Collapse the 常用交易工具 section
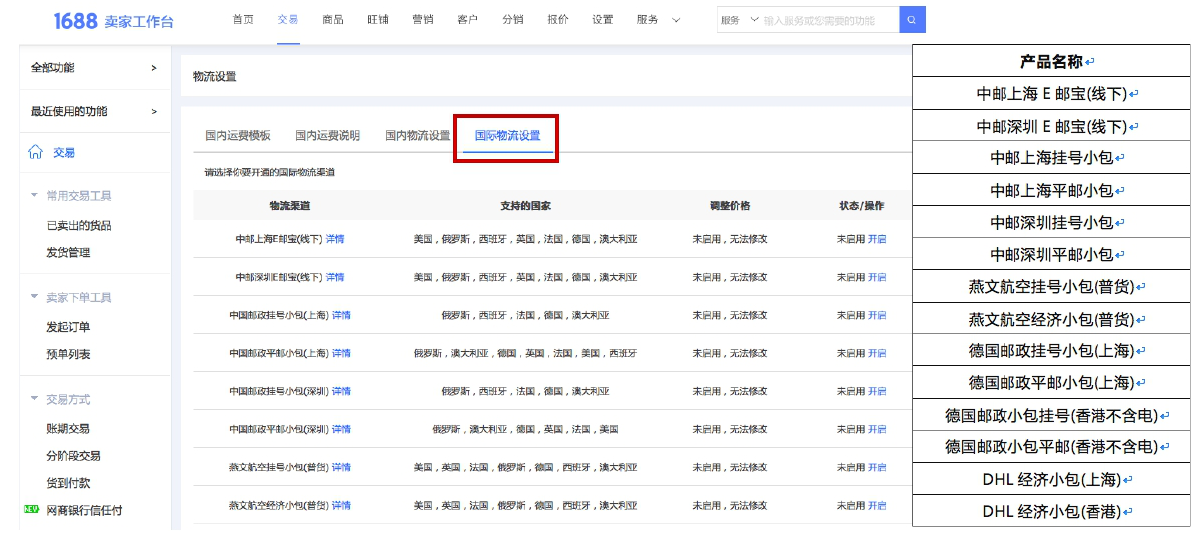Image resolution: width=1196 pixels, height=534 pixels. pos(34,195)
